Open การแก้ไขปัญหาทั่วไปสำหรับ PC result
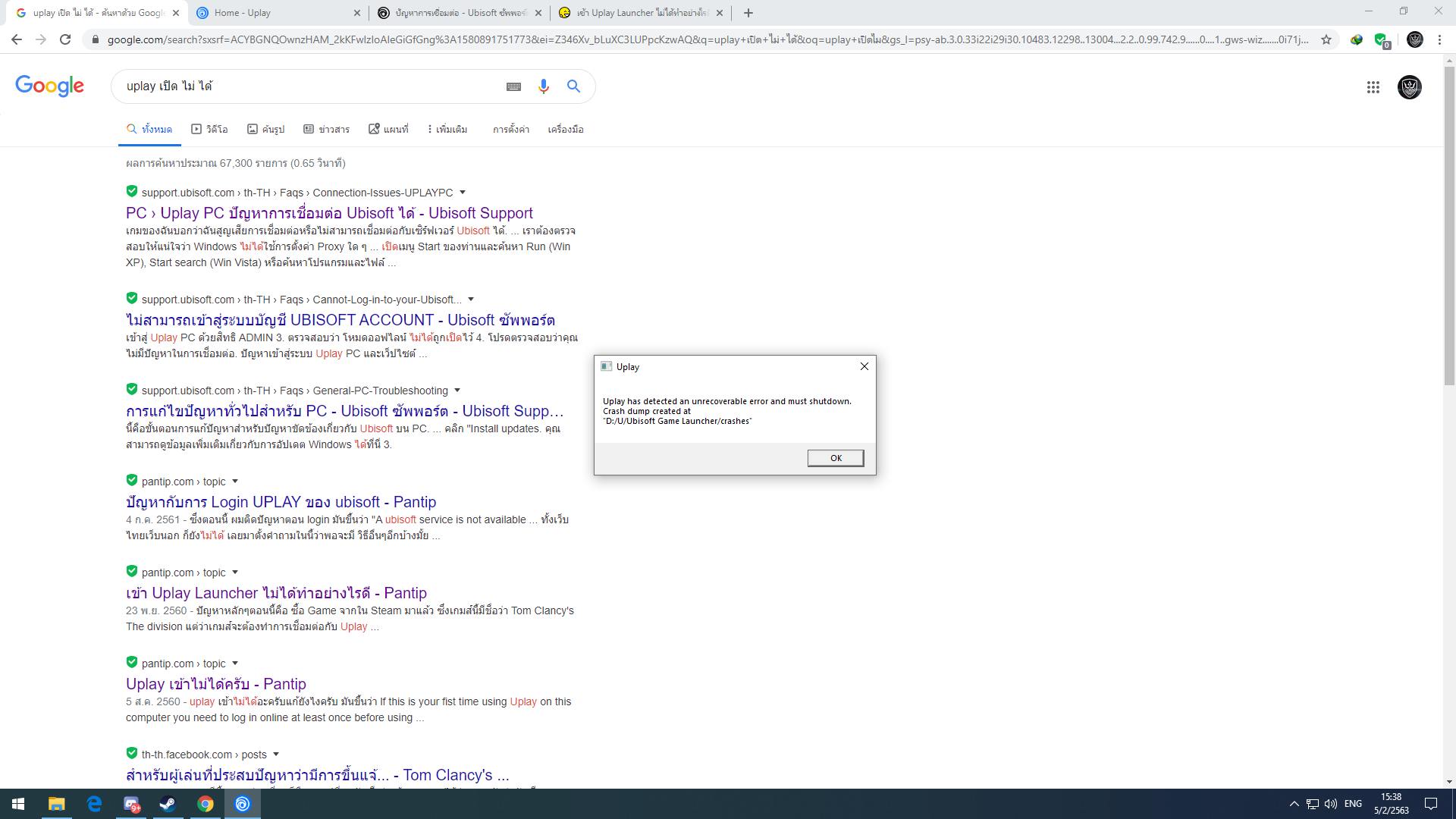This screenshot has width=1456, height=819. 345,411
